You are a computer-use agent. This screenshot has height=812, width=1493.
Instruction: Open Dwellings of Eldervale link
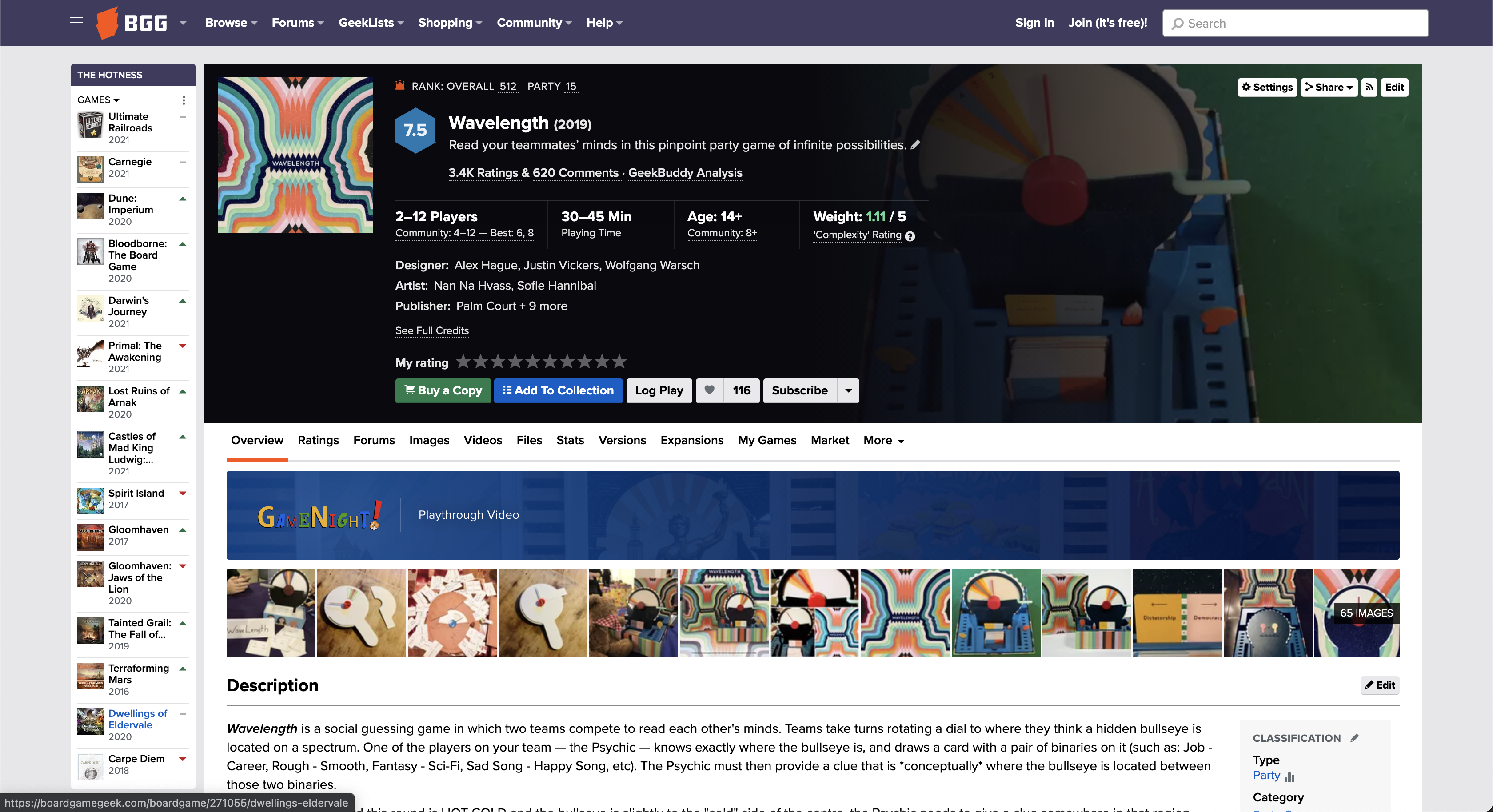pos(137,719)
